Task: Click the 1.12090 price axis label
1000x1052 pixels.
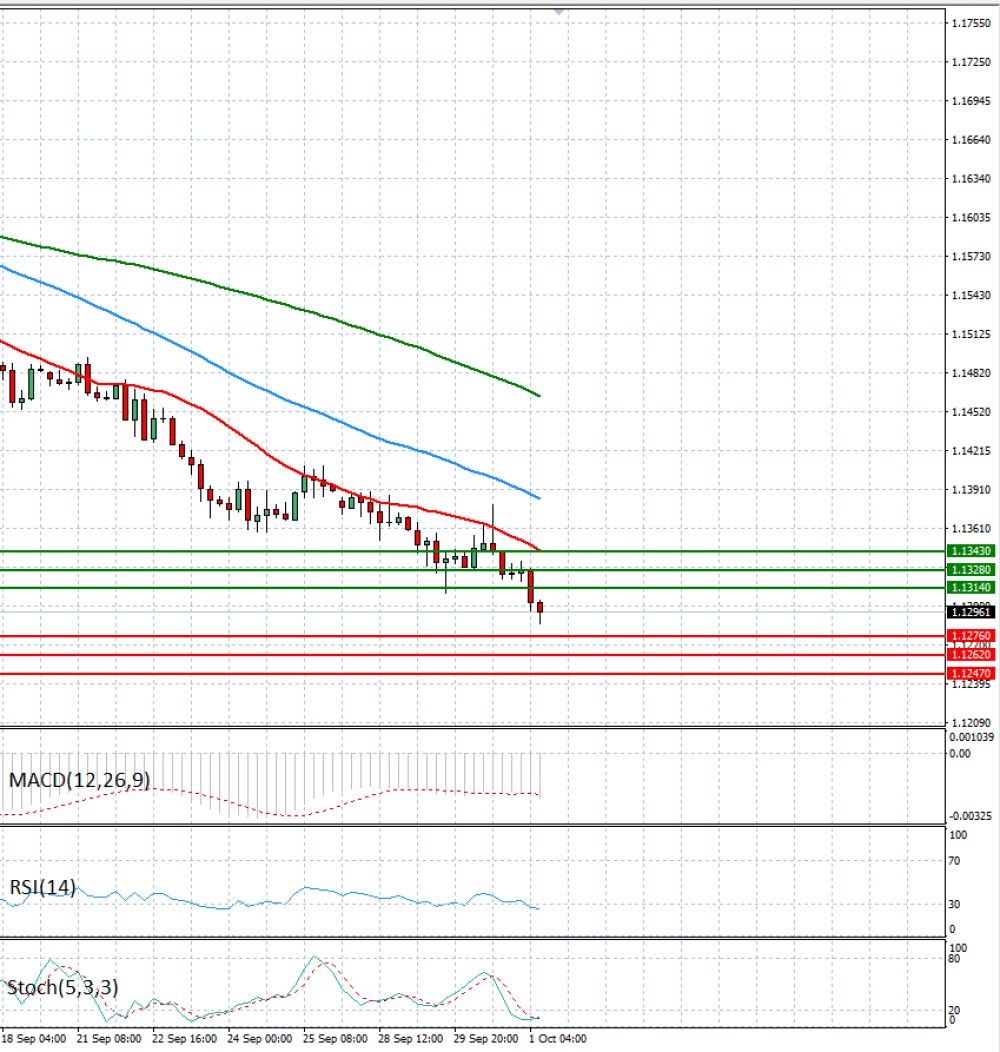Action: coord(971,723)
